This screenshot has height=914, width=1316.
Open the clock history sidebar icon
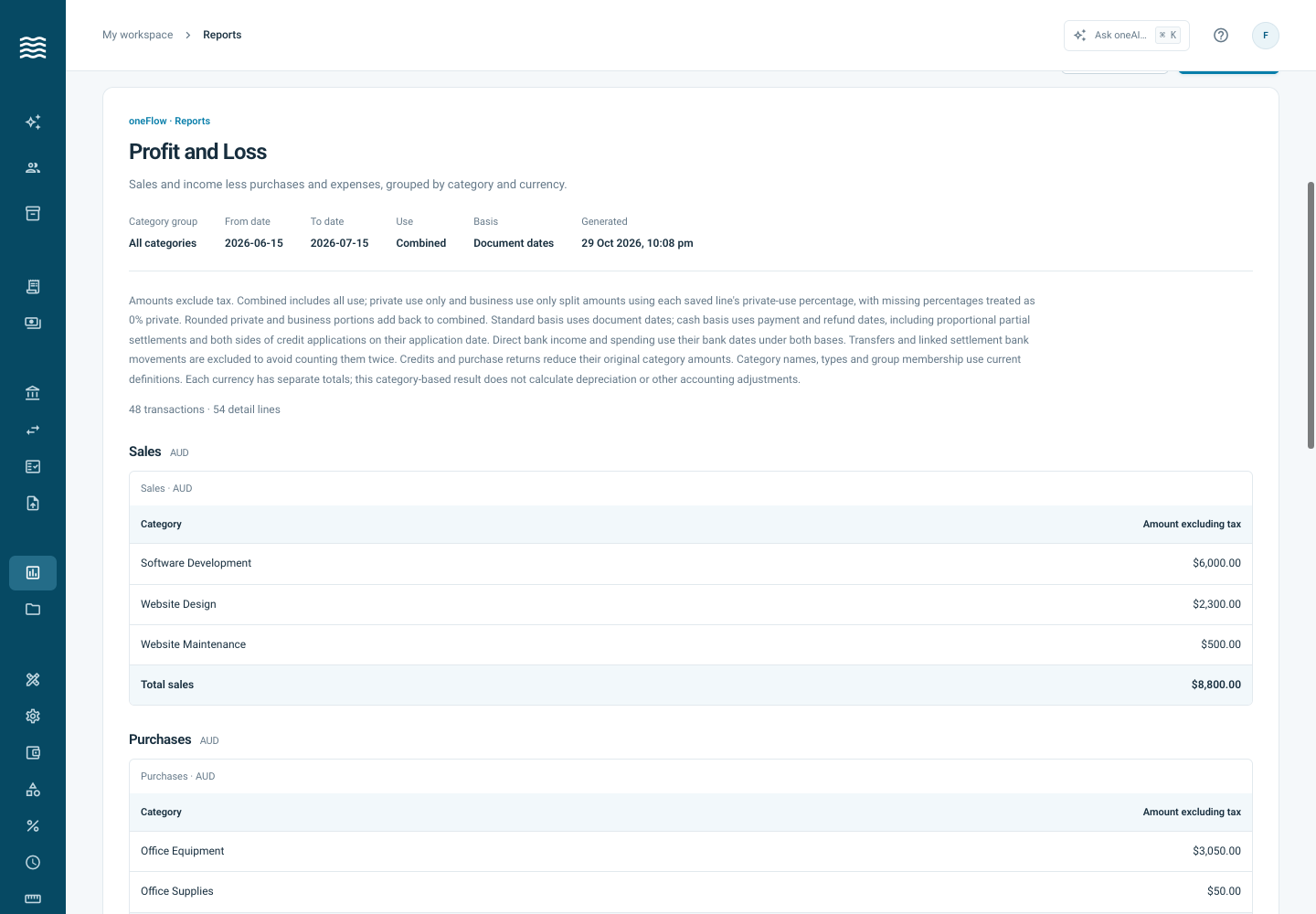pyautogui.click(x=33, y=863)
